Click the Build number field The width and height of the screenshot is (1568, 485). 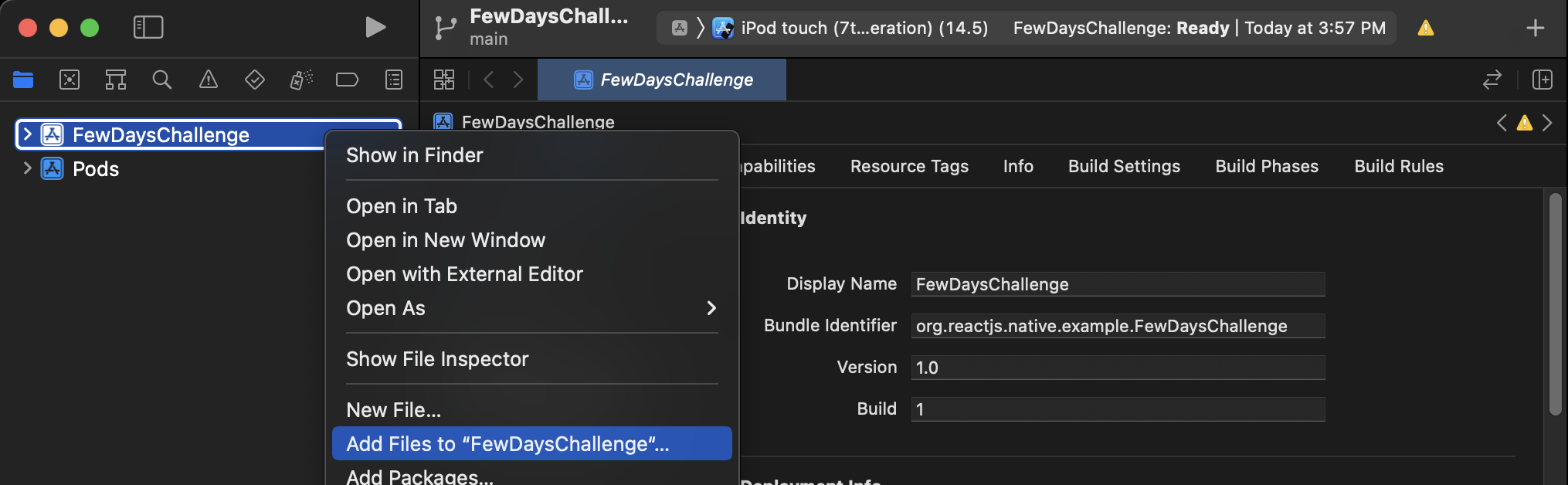click(1118, 409)
